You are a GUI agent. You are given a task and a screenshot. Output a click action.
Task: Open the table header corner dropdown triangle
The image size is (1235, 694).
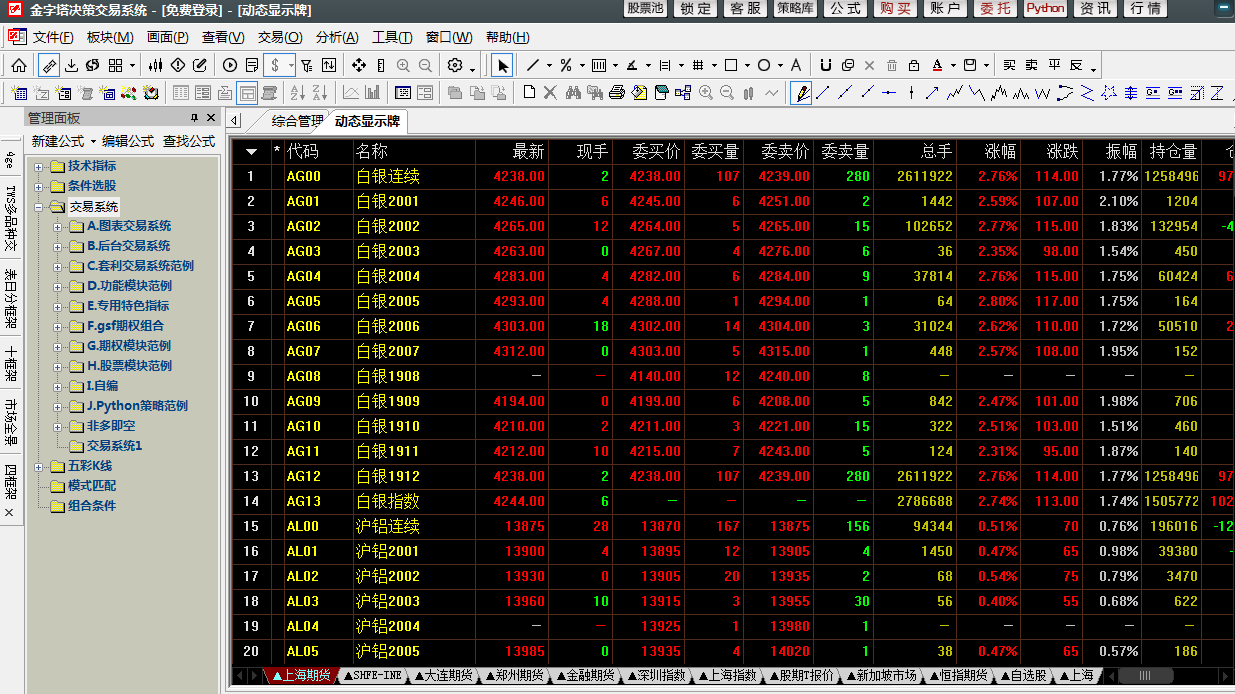pos(250,152)
